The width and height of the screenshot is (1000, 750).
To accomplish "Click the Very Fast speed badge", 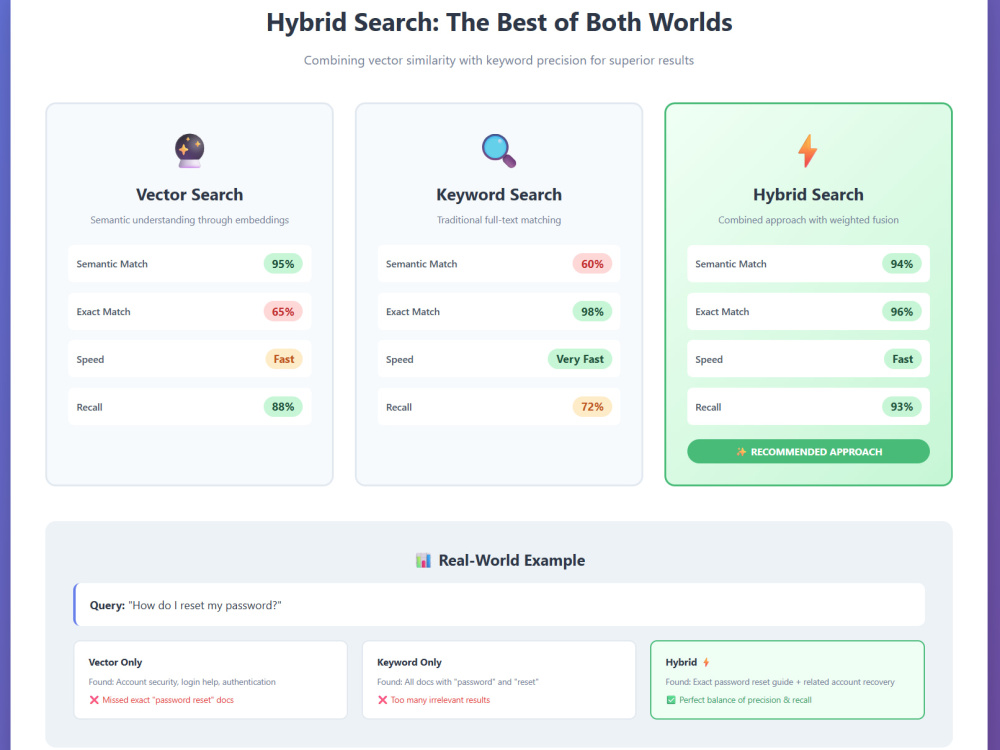I will point(580,359).
